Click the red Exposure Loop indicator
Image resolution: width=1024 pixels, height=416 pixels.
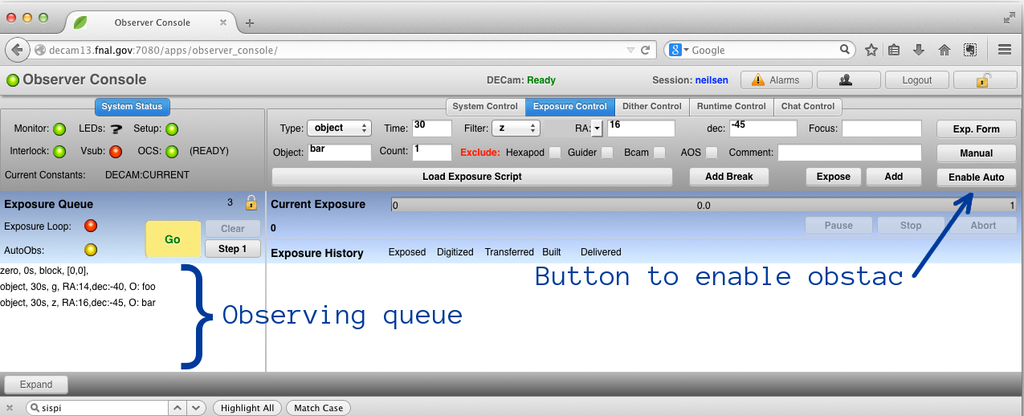(x=91, y=226)
